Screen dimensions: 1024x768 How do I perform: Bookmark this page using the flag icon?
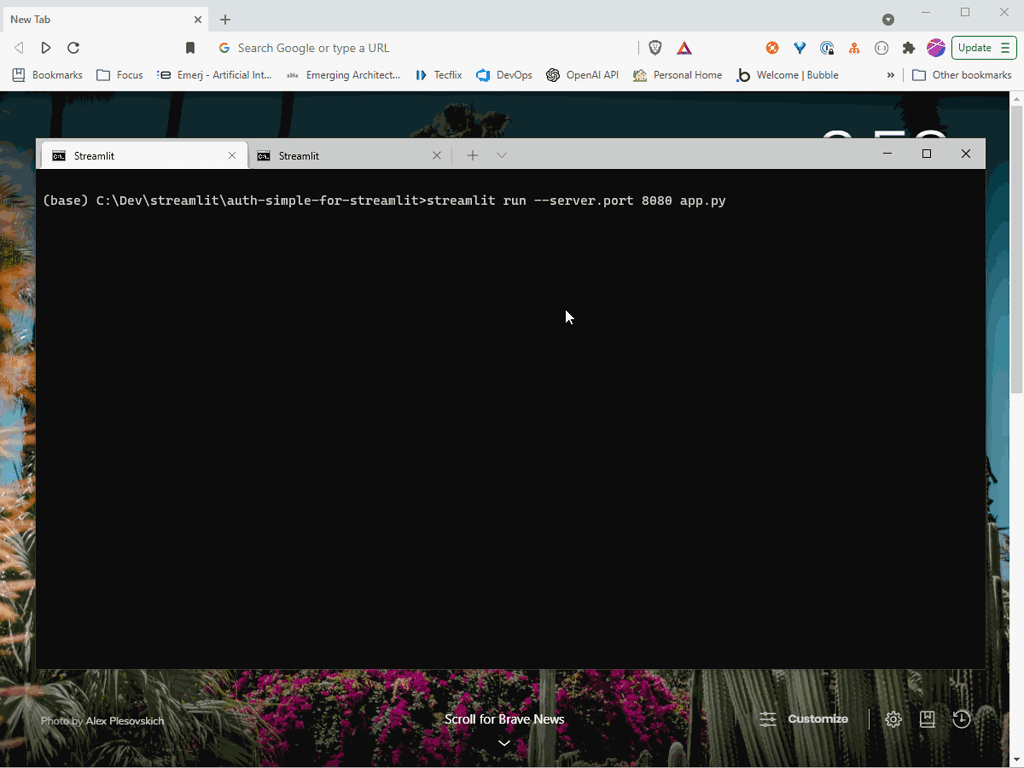click(189, 47)
